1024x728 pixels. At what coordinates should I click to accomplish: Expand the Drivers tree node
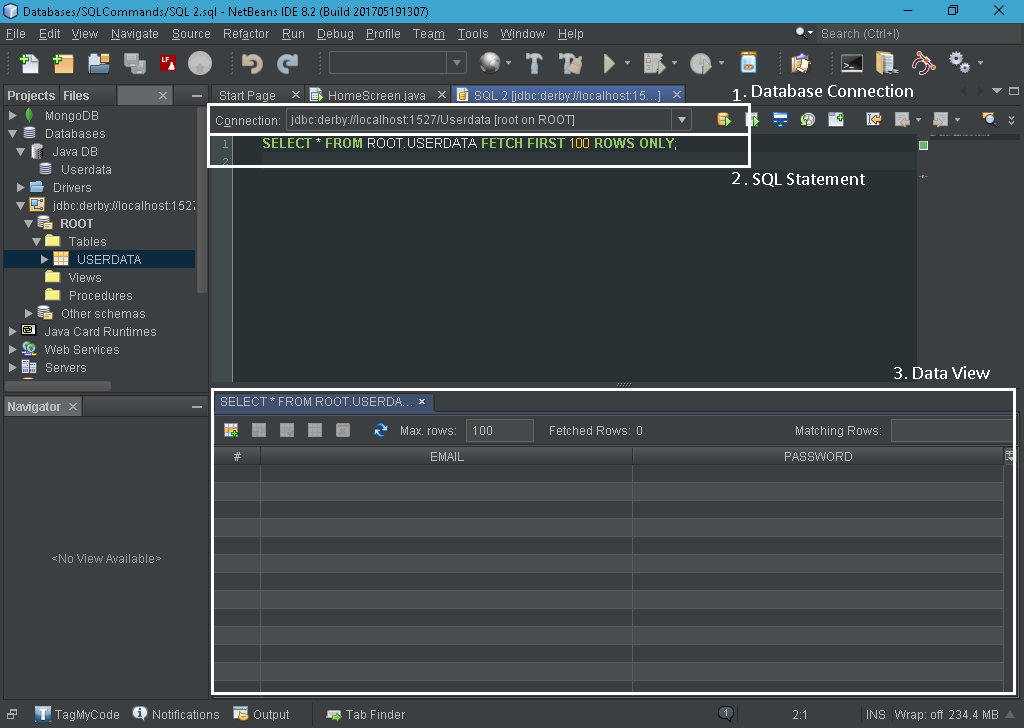tap(21, 187)
